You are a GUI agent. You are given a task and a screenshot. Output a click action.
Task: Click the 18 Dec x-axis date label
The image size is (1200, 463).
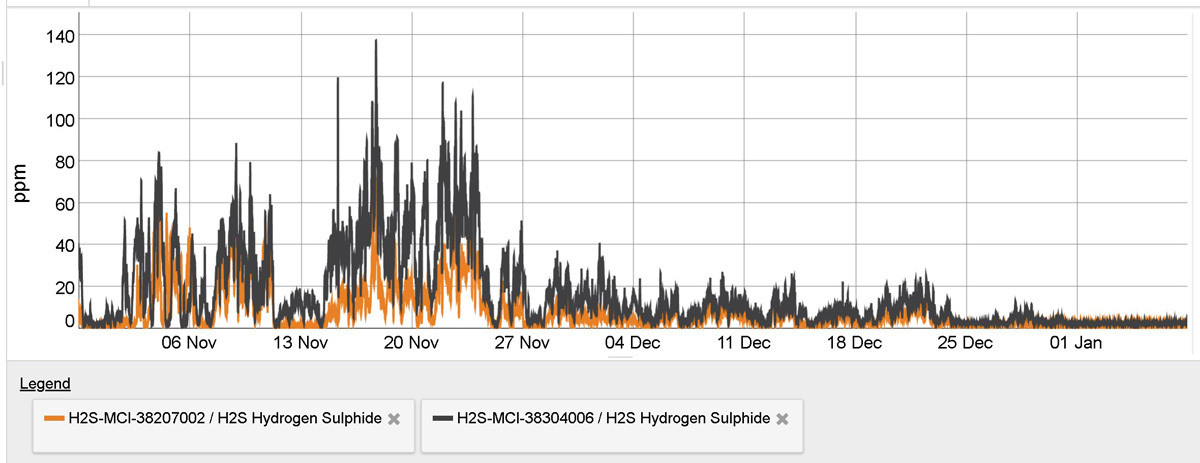(853, 344)
